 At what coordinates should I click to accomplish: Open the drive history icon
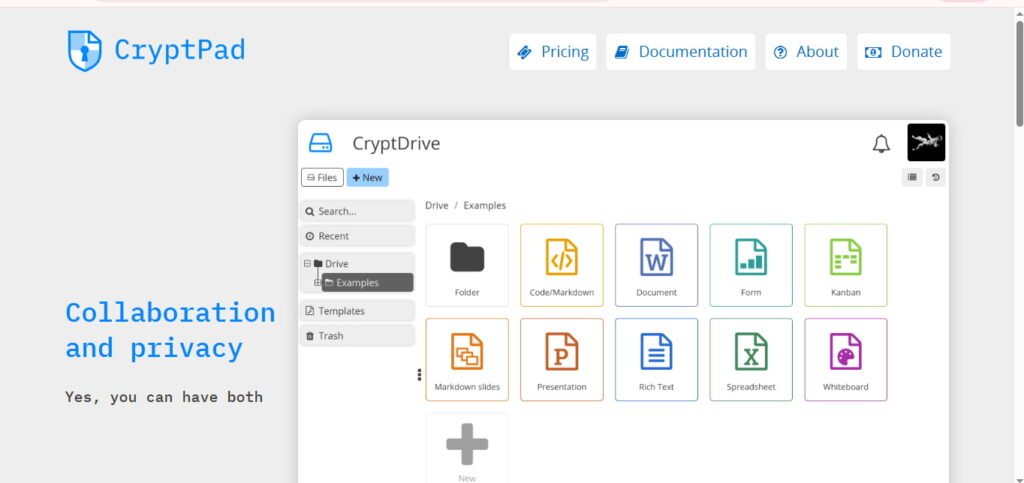coord(936,177)
